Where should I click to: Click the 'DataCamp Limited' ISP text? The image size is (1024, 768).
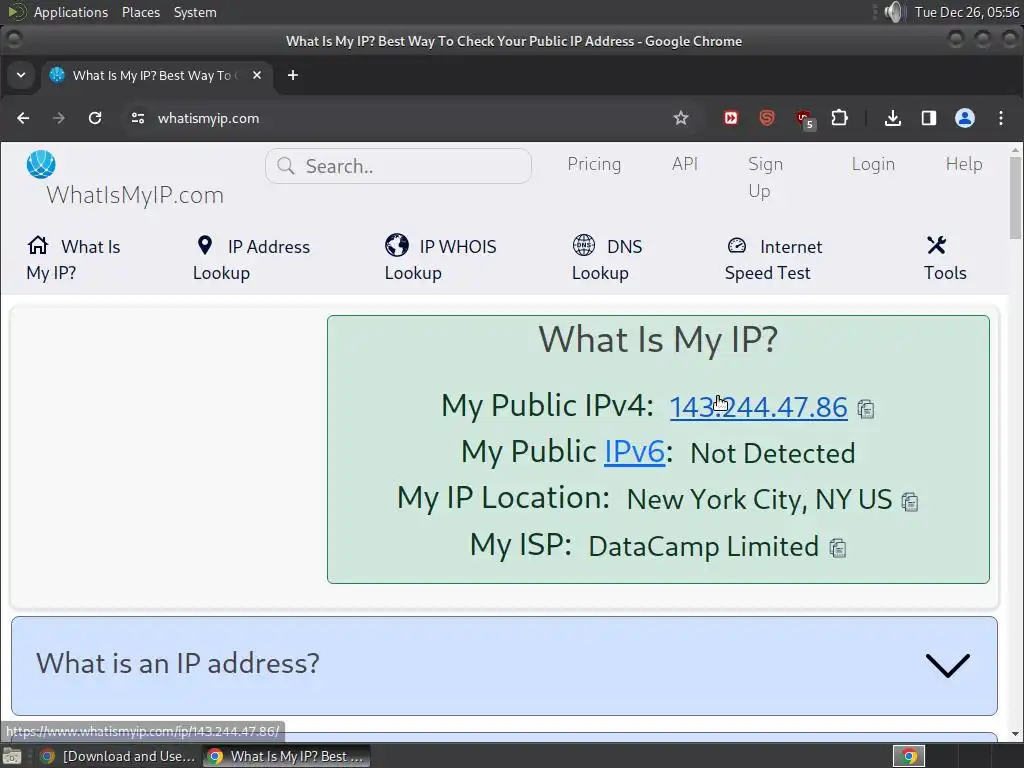703,547
